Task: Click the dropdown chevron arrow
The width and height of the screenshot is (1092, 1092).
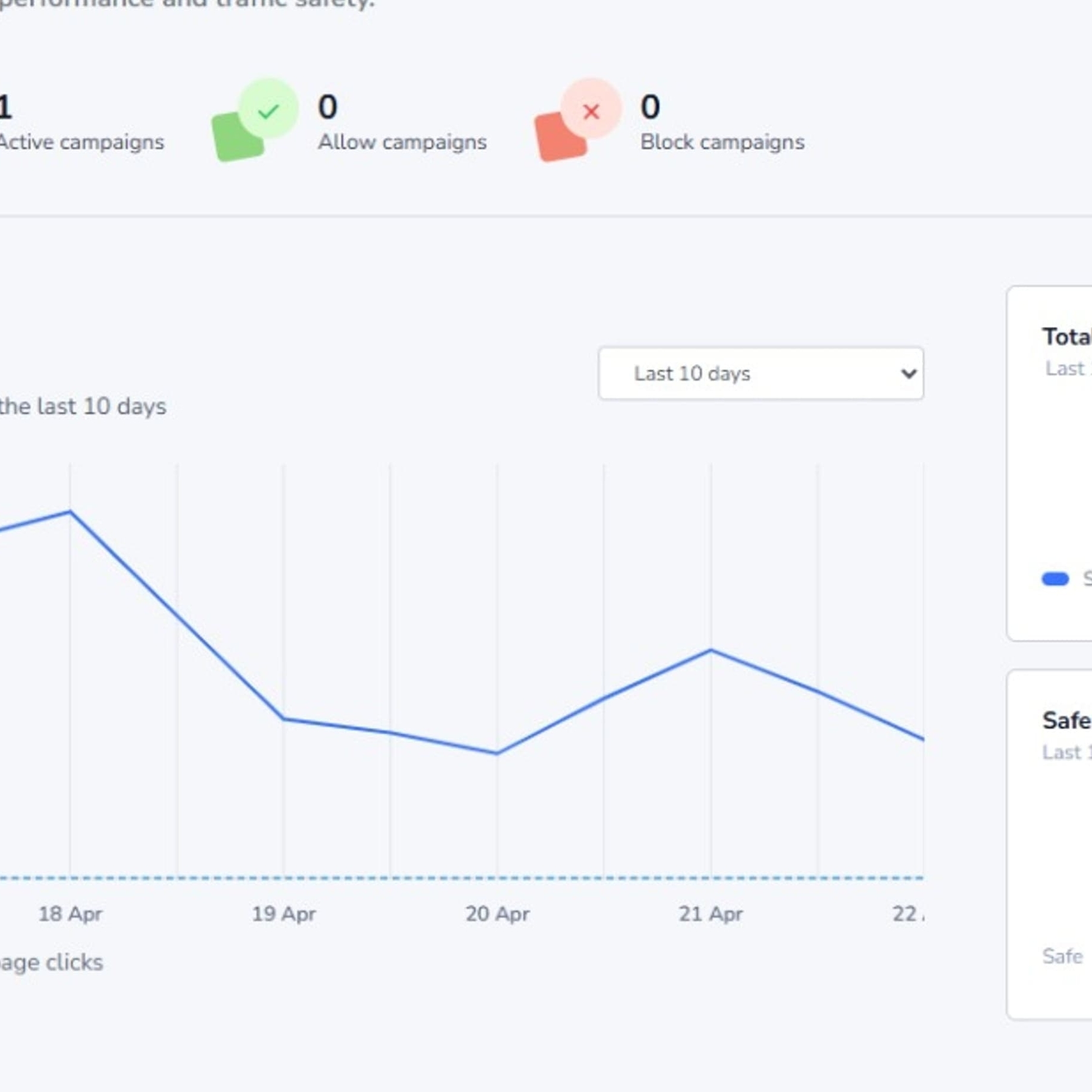Action: point(908,374)
